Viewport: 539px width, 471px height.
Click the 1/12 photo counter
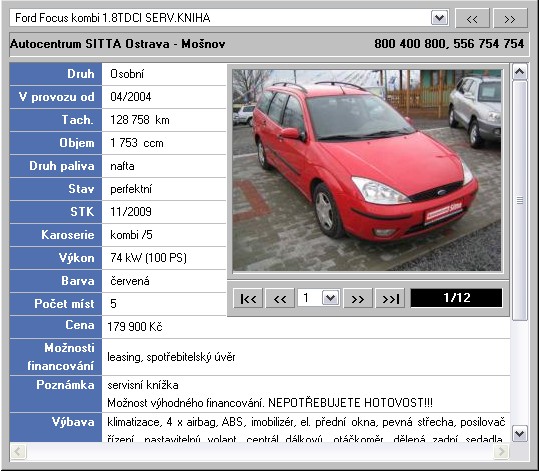pos(456,298)
